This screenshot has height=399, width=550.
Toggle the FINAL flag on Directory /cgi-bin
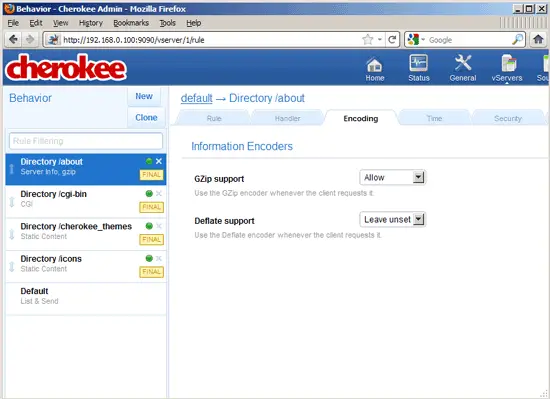152,207
